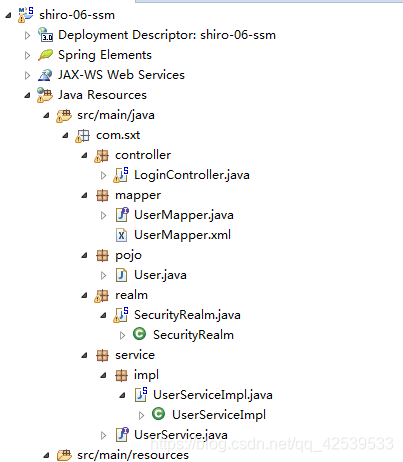Click the UserService.java interface icon
This screenshot has width=403, height=462.
(122, 435)
